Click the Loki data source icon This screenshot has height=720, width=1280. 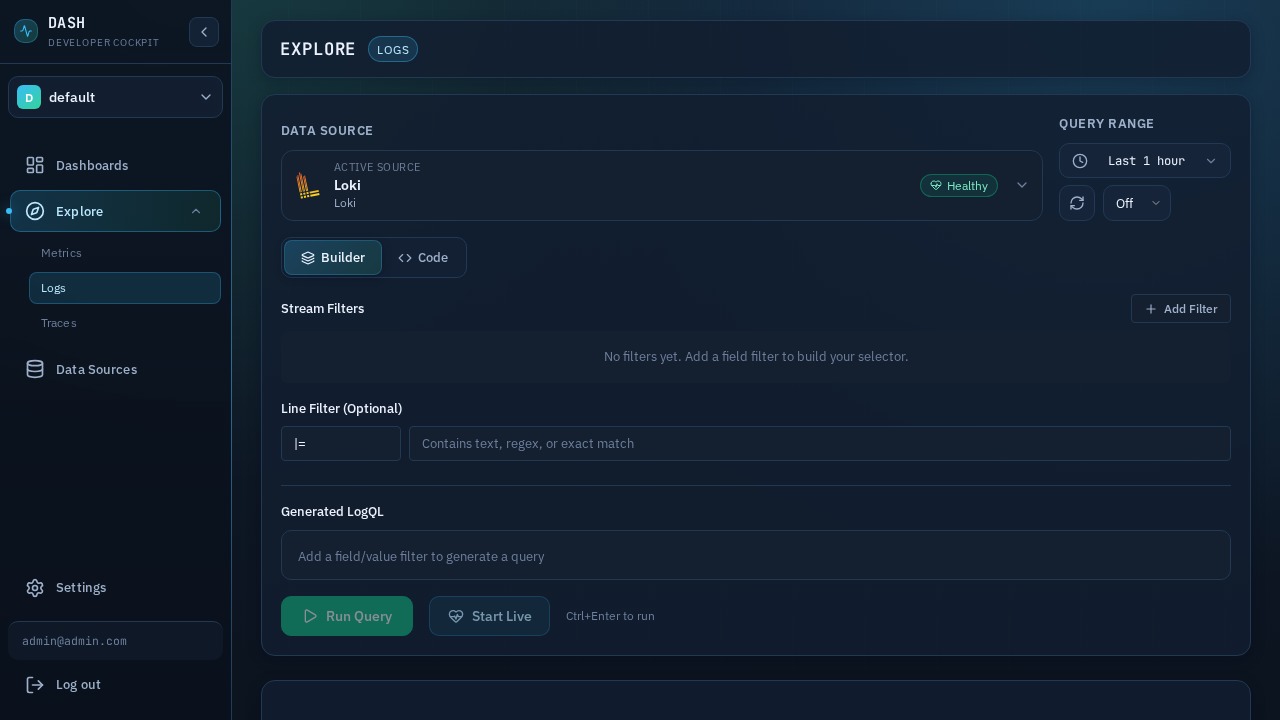coord(308,185)
